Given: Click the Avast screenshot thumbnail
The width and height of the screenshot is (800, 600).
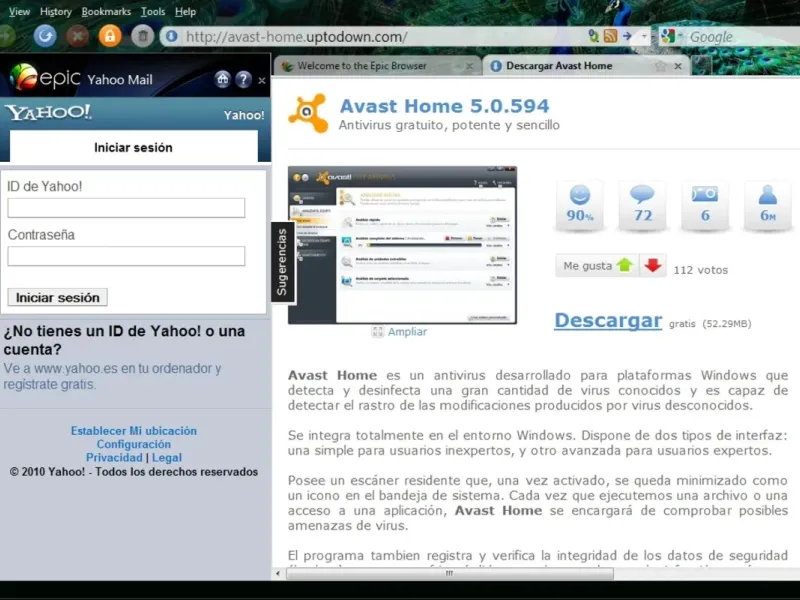Looking at the screenshot, I should point(403,245).
